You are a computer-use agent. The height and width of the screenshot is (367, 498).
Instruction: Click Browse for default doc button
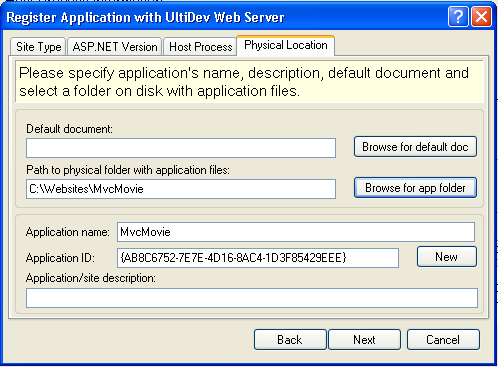click(415, 147)
